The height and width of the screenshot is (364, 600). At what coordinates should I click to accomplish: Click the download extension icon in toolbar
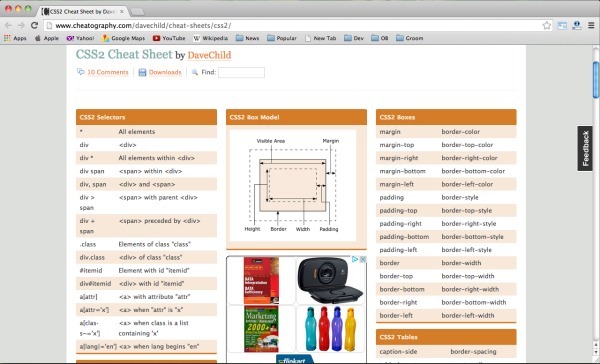[x=577, y=25]
